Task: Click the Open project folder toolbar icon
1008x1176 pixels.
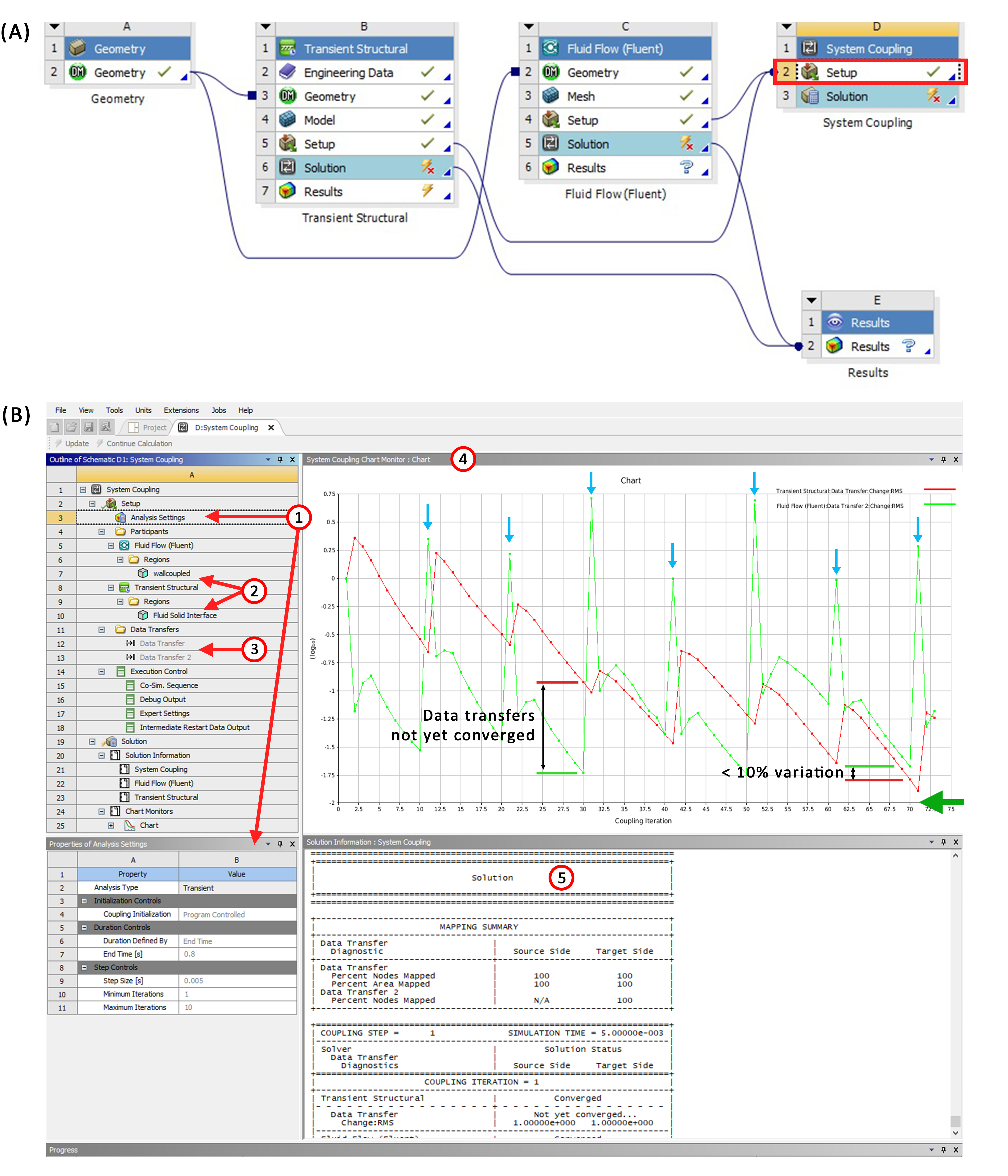Action: tap(72, 427)
